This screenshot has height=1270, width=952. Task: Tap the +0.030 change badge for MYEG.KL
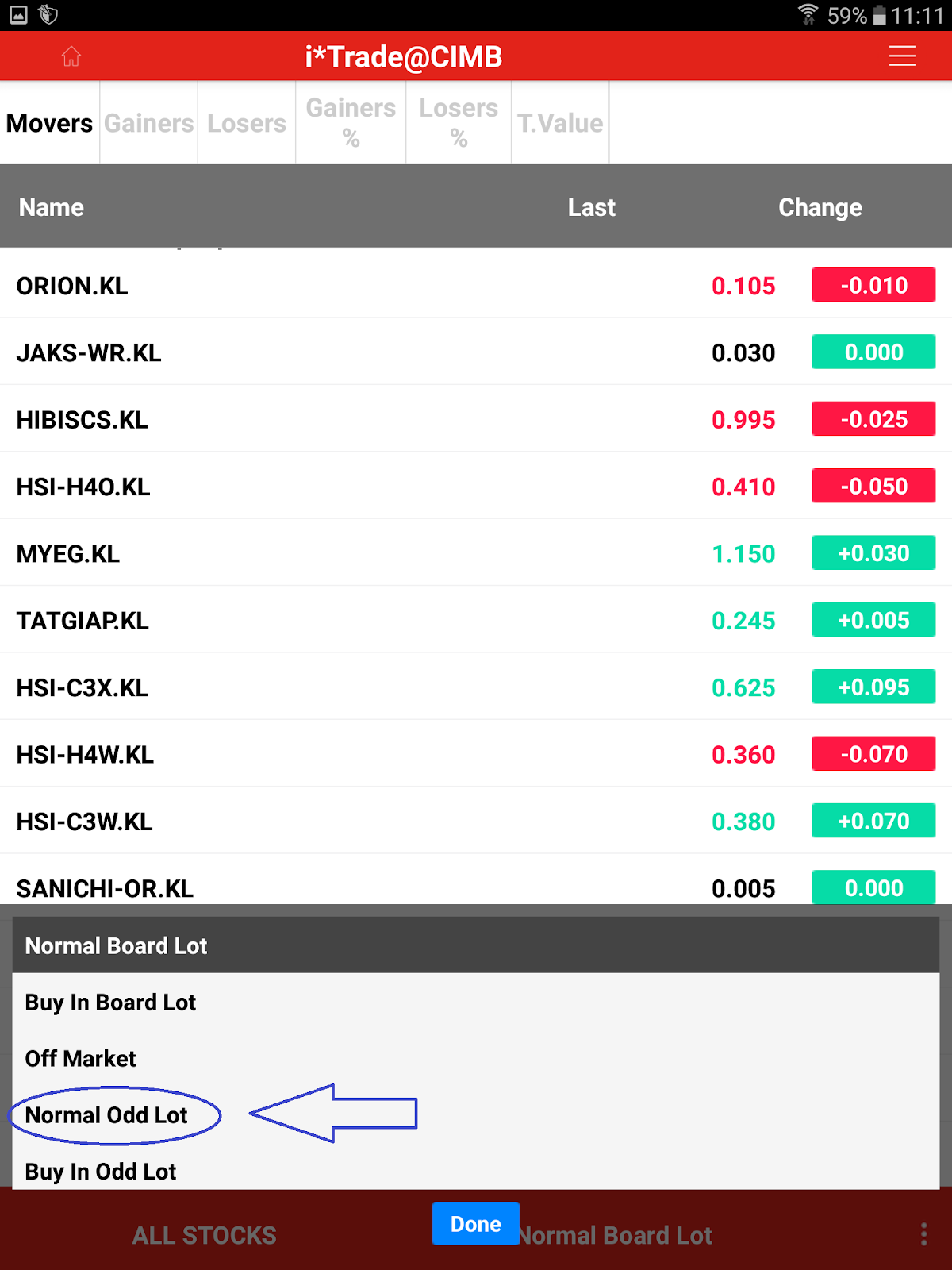pyautogui.click(x=873, y=553)
